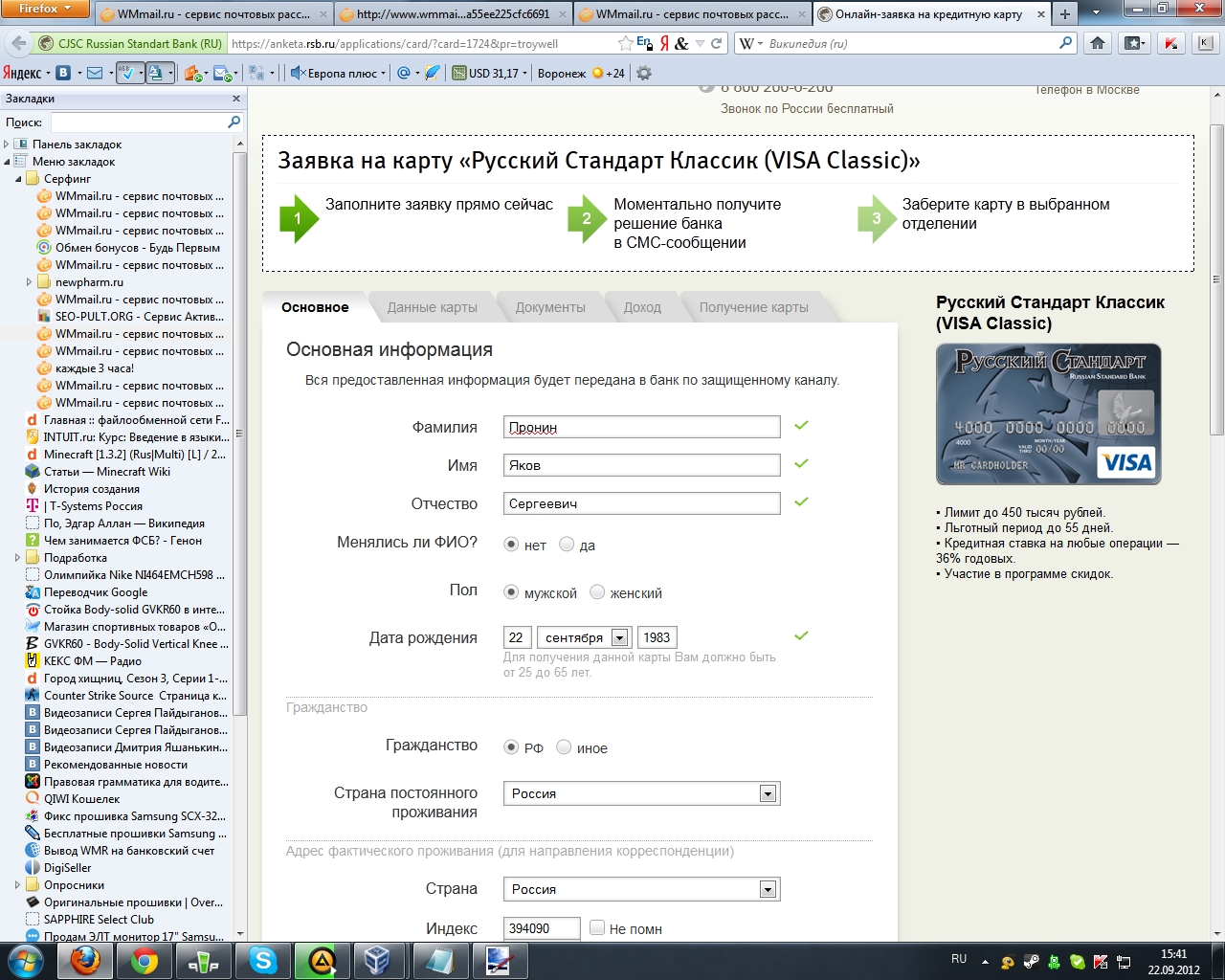Click the Wikipedia search magnifier icon
Image resolution: width=1225 pixels, height=980 pixels.
coord(1066,43)
